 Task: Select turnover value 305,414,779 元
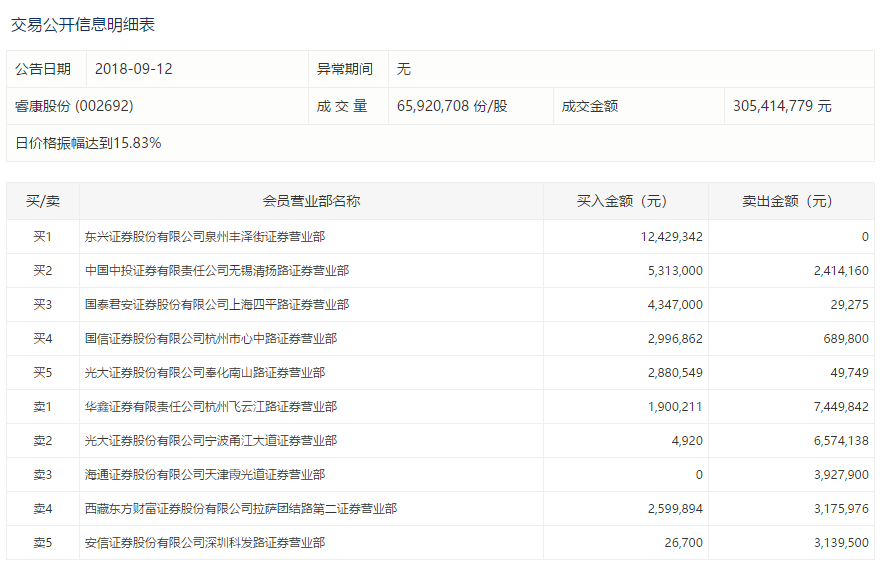pos(782,106)
